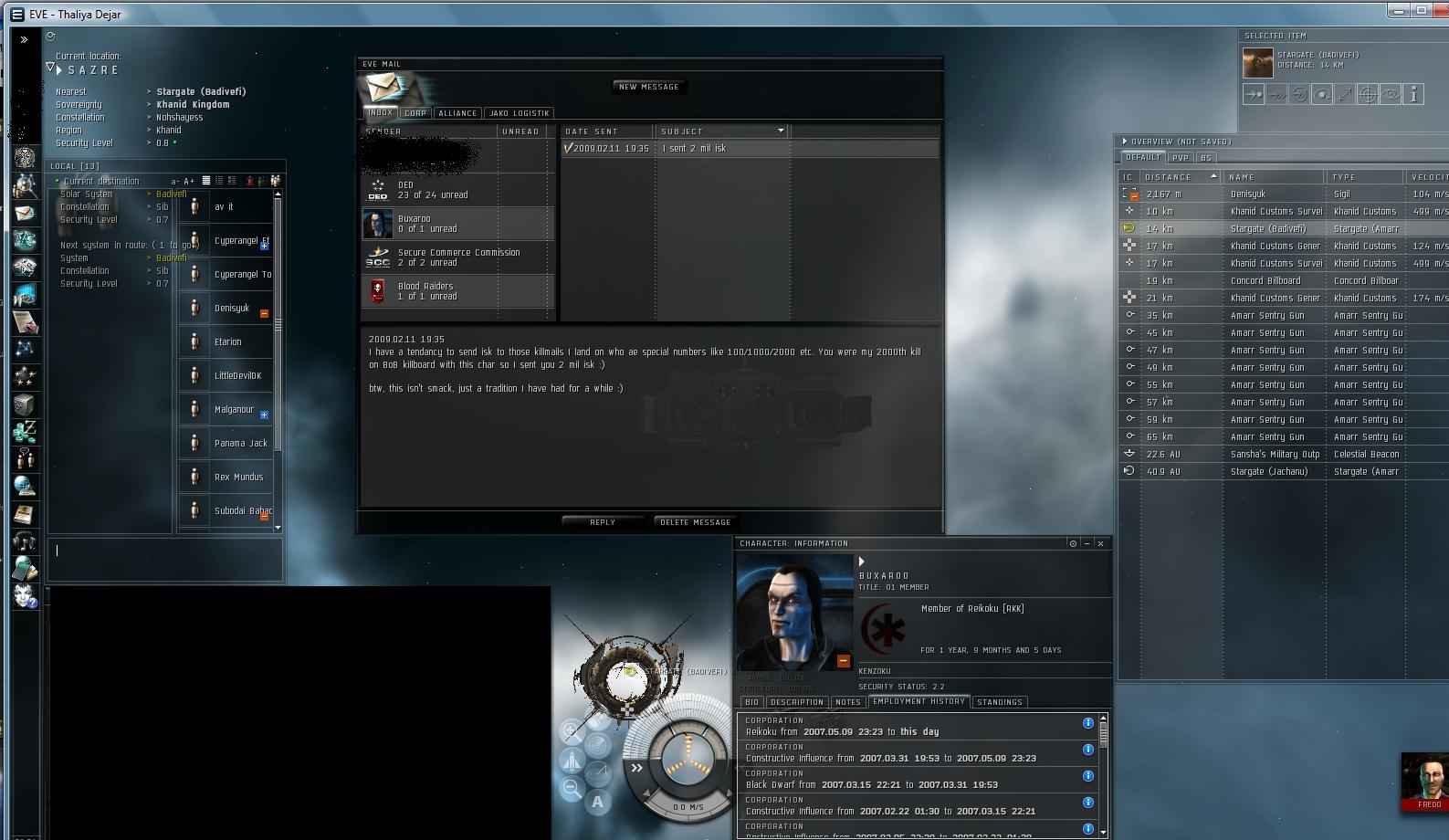Open the Corporation stars icon in Neocom
Image resolution: width=1449 pixels, height=840 pixels.
click(25, 376)
